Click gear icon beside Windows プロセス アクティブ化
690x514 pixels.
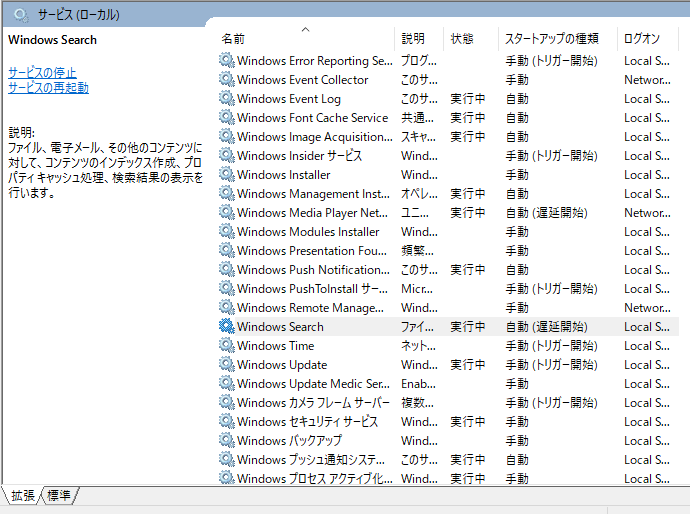click(x=227, y=477)
